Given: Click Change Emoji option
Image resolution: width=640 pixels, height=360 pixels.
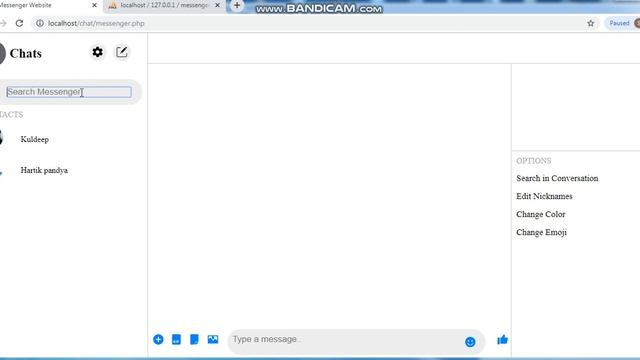Looking at the screenshot, I should (541, 232).
